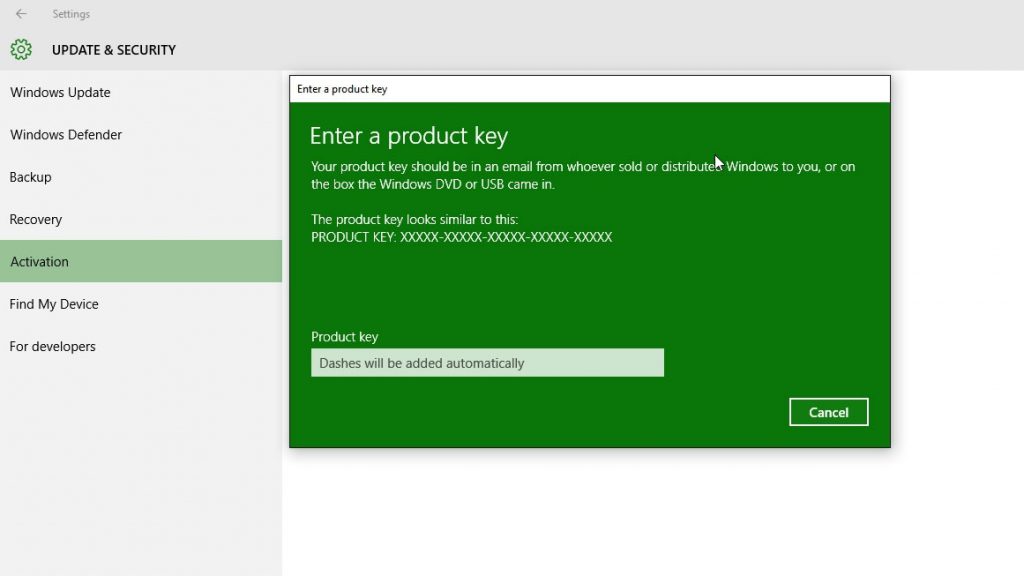Screen dimensions: 1024x576
Task: Click the UPDATE & SECURITY title text
Action: pyautogui.click(x=114, y=50)
